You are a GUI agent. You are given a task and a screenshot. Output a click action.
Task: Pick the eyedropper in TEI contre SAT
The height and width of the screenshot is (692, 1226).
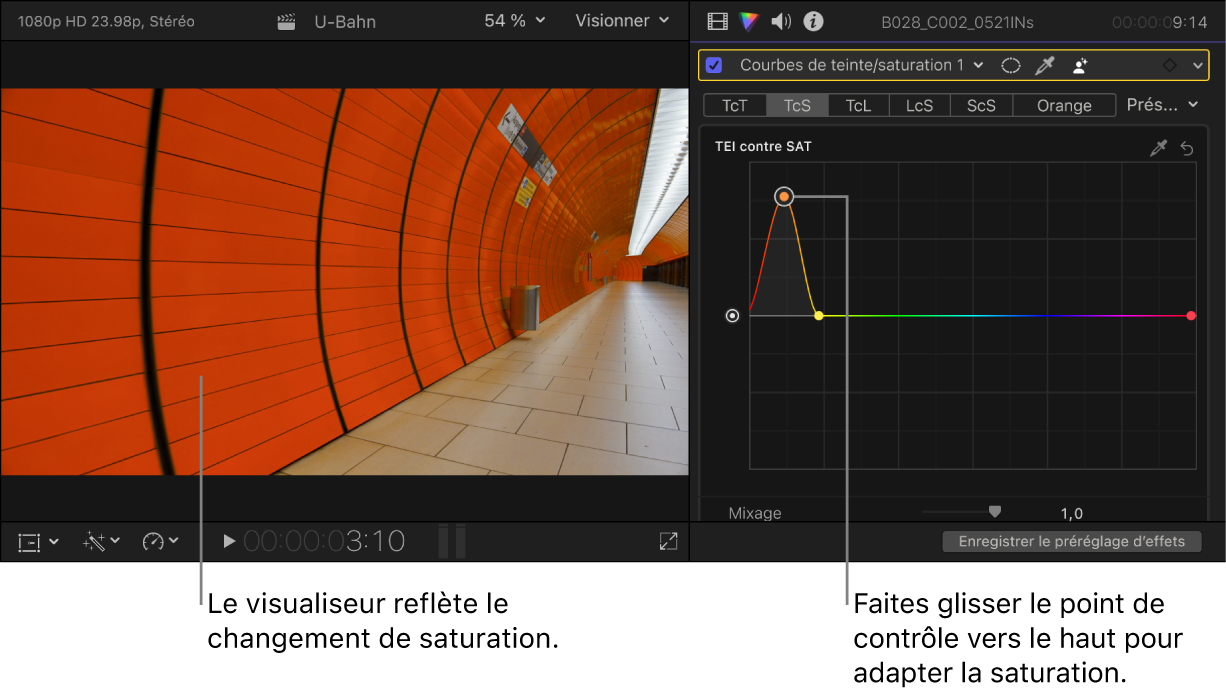point(1159,148)
